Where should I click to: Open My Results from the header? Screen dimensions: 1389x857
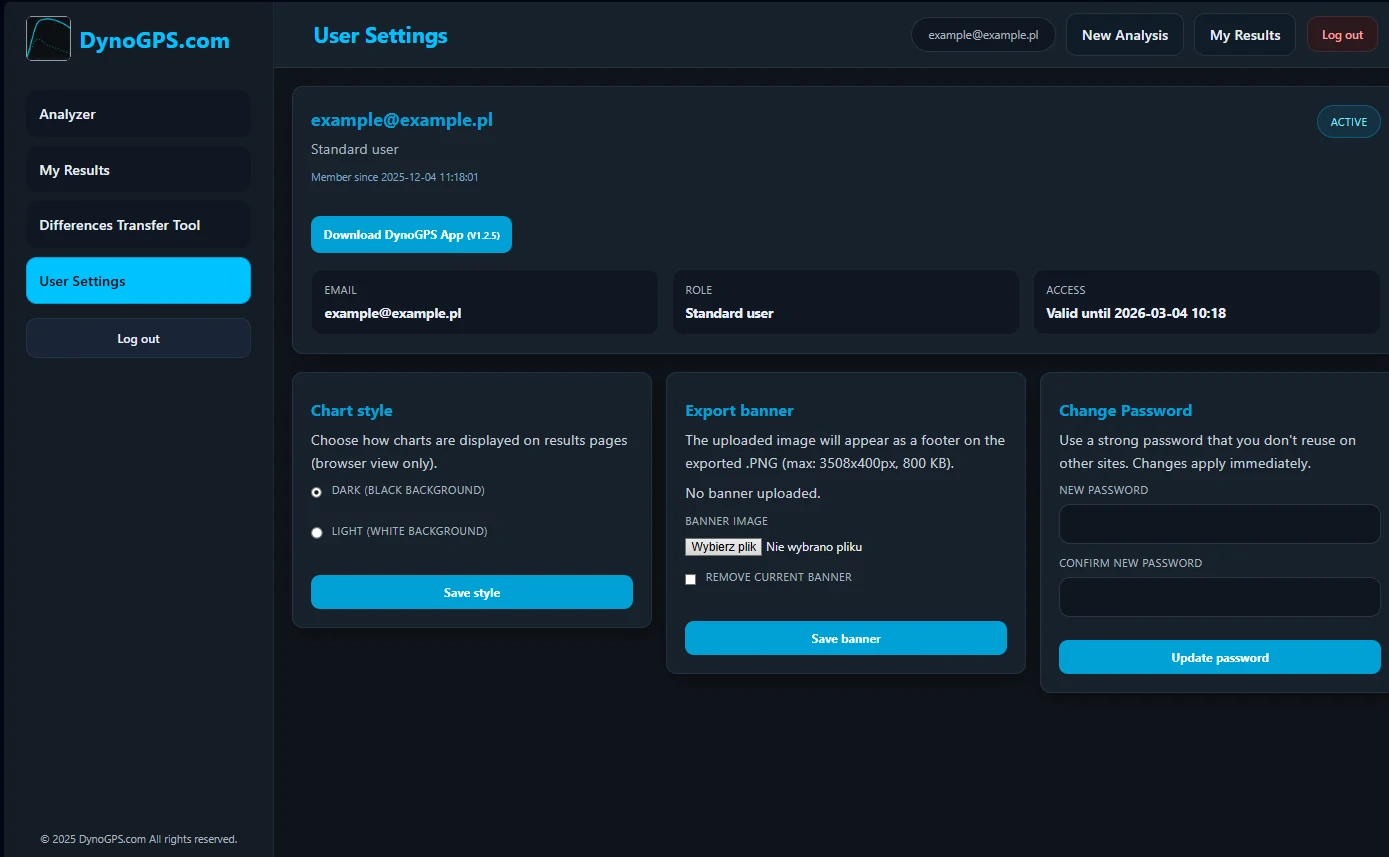pyautogui.click(x=1244, y=35)
